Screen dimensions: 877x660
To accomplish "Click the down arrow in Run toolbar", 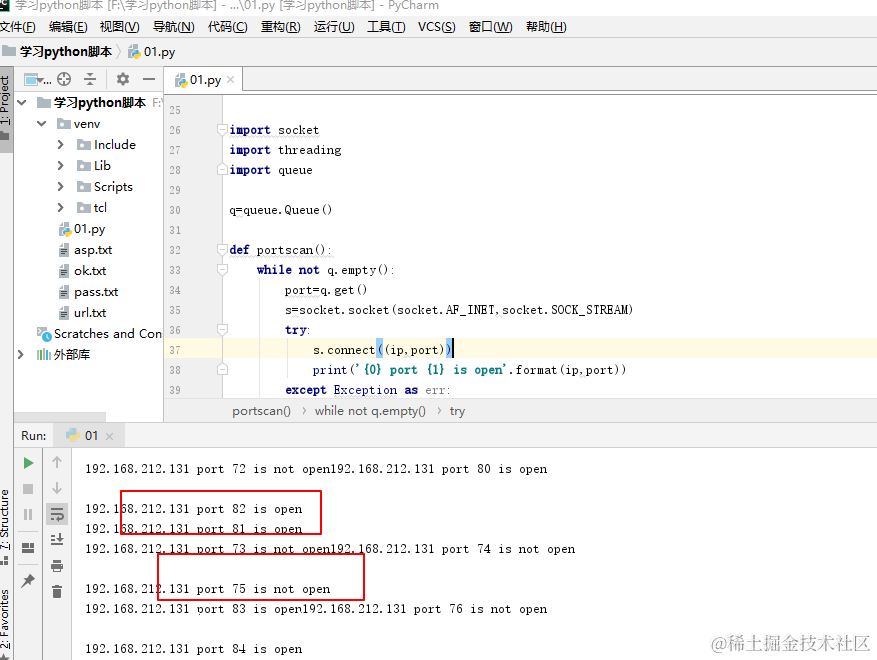I will [x=57, y=488].
